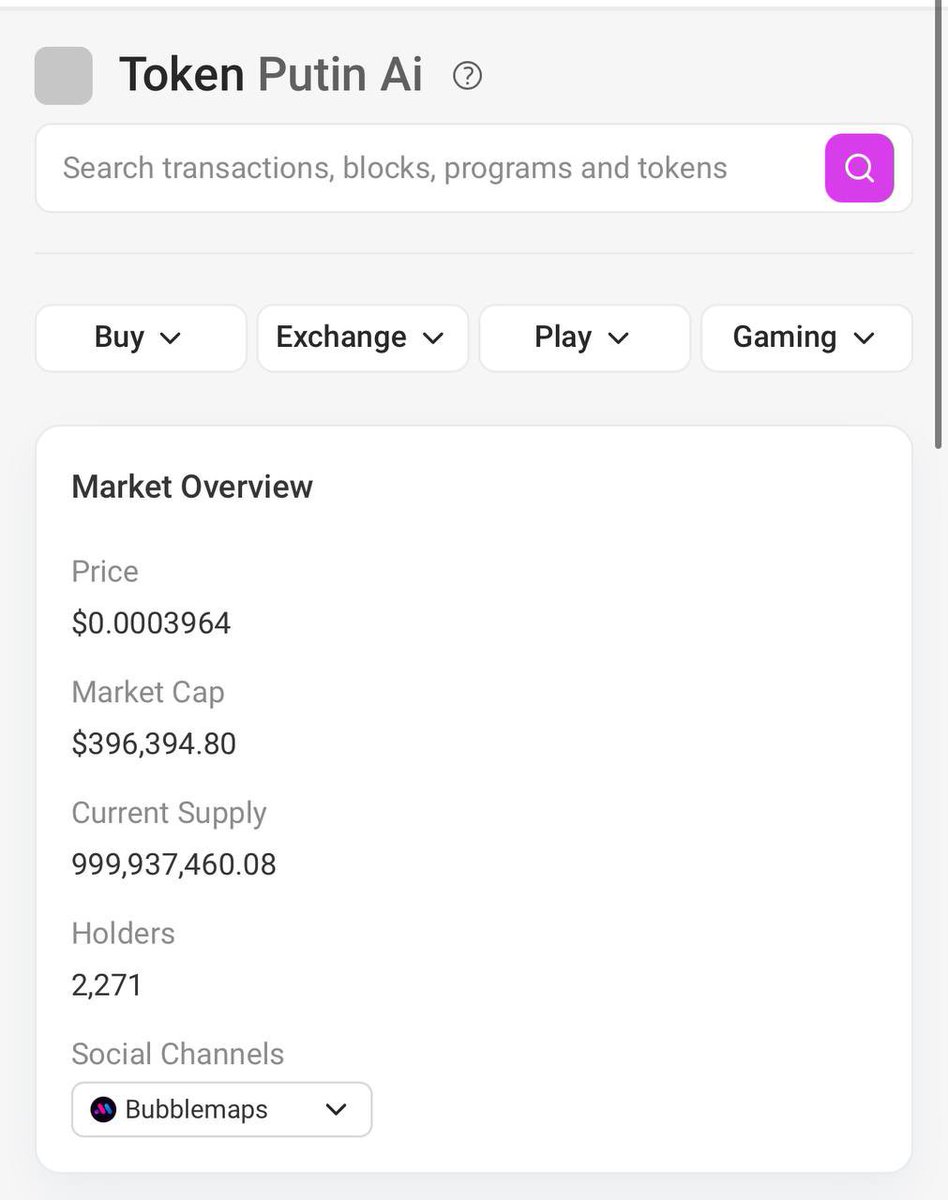This screenshot has width=948, height=1200.
Task: Select the market cap value $396,394.80
Action: [x=154, y=744]
